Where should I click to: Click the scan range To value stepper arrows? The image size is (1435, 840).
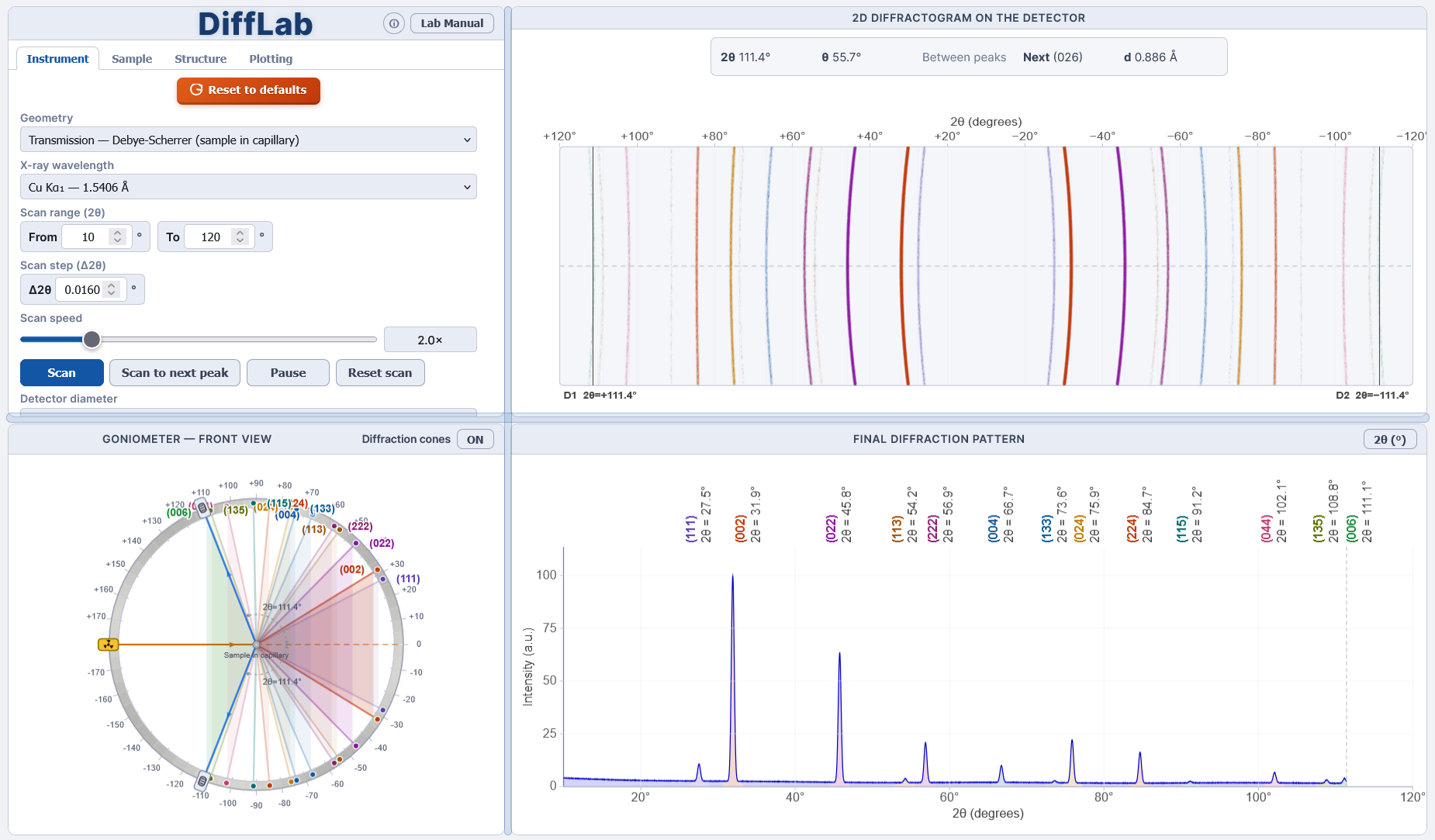click(240, 237)
